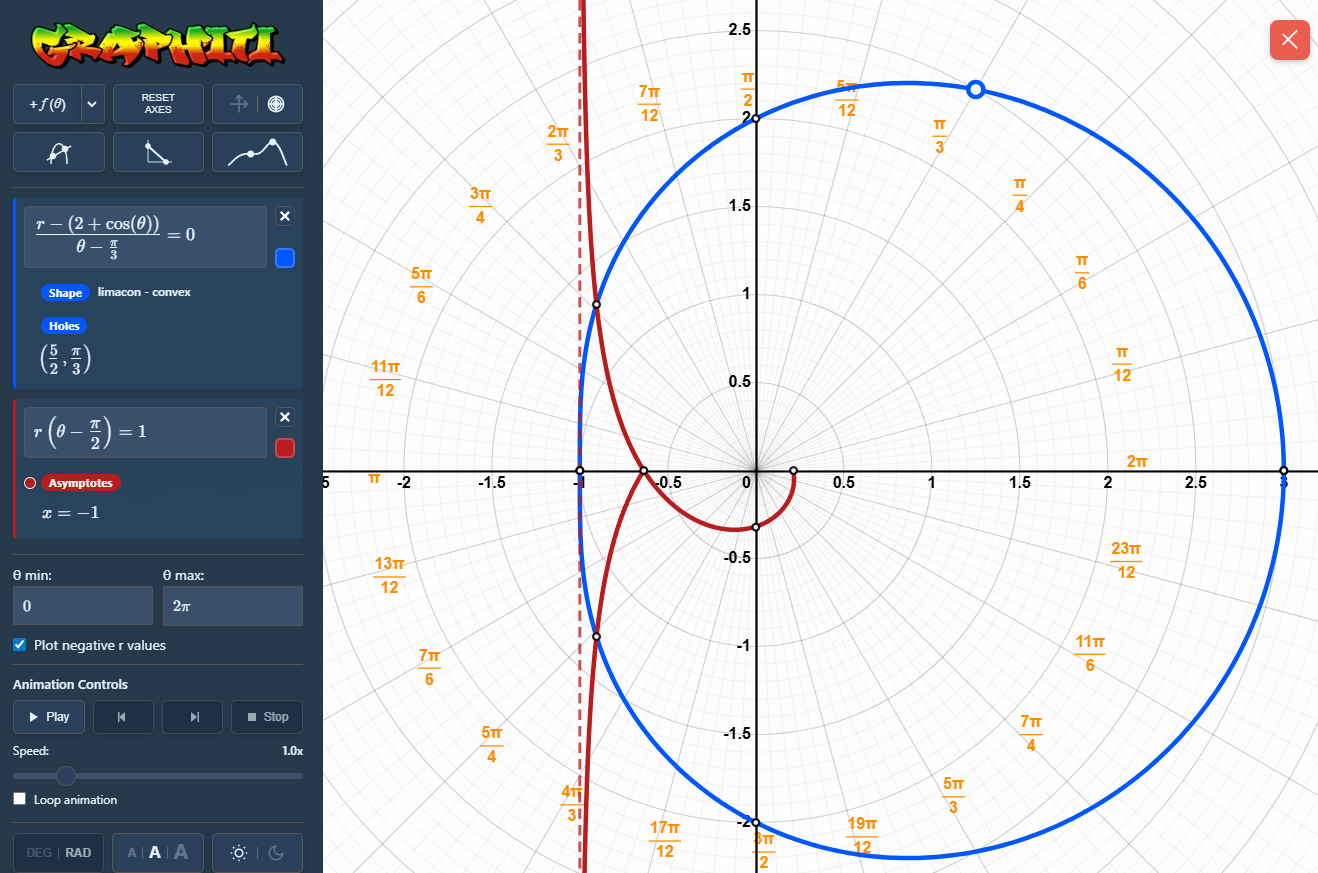The width and height of the screenshot is (1318, 873).
Task: Close the graph with the red X button
Action: 1290,40
